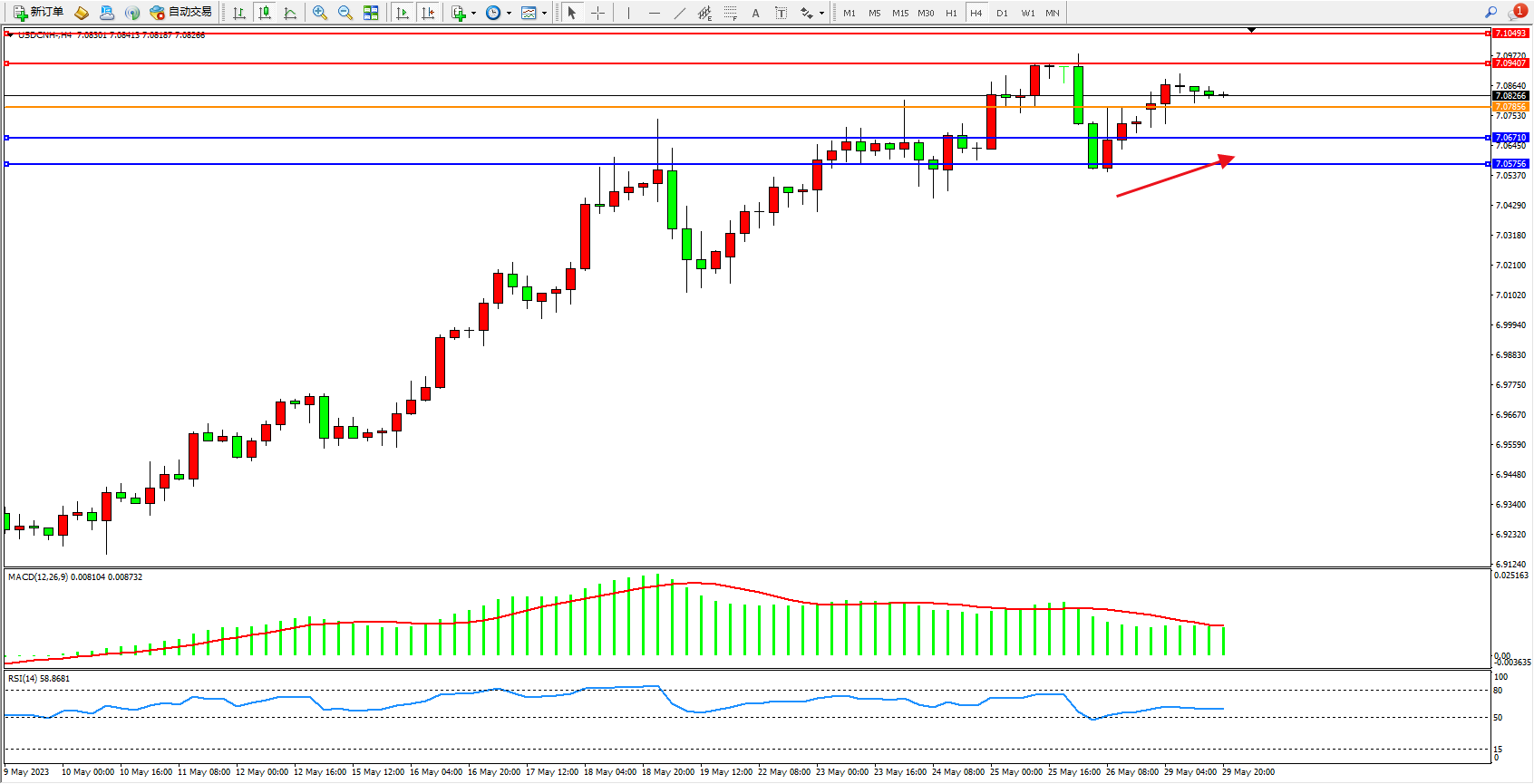The image size is (1534, 784).
Task: Enable chart auto scroll
Action: [x=403, y=13]
